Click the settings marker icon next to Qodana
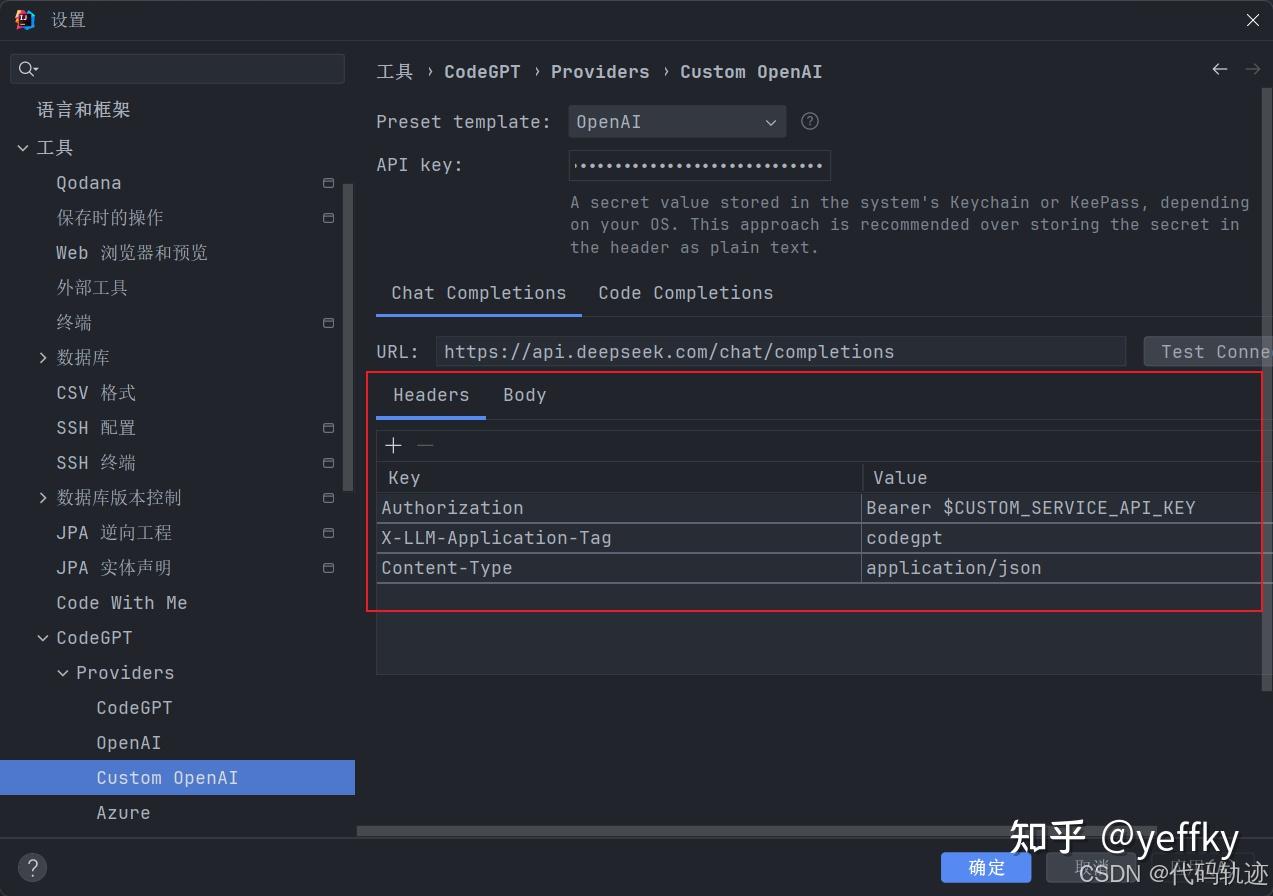 pyautogui.click(x=328, y=183)
